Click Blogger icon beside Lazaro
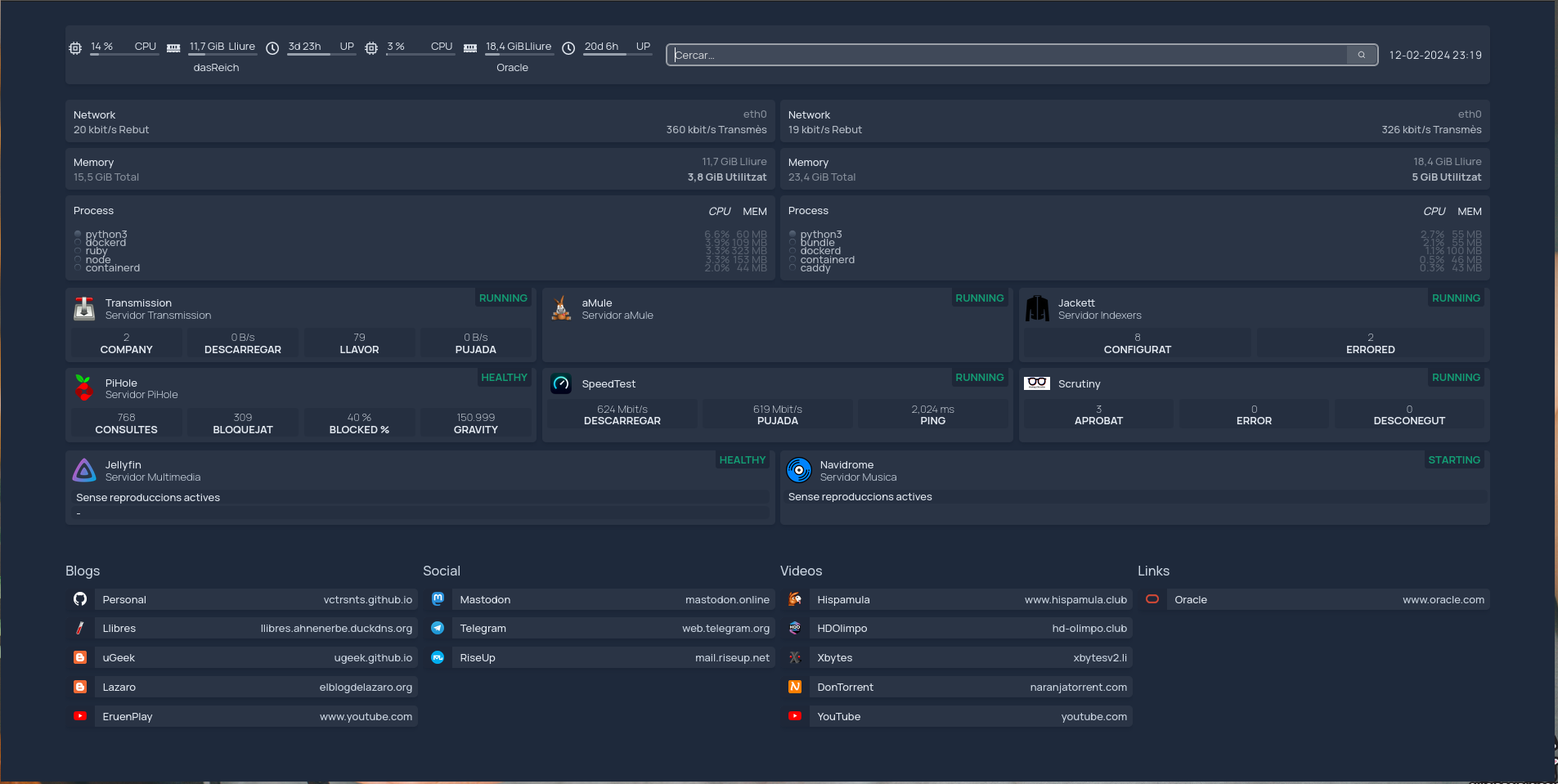The width and height of the screenshot is (1558, 784). pos(80,687)
